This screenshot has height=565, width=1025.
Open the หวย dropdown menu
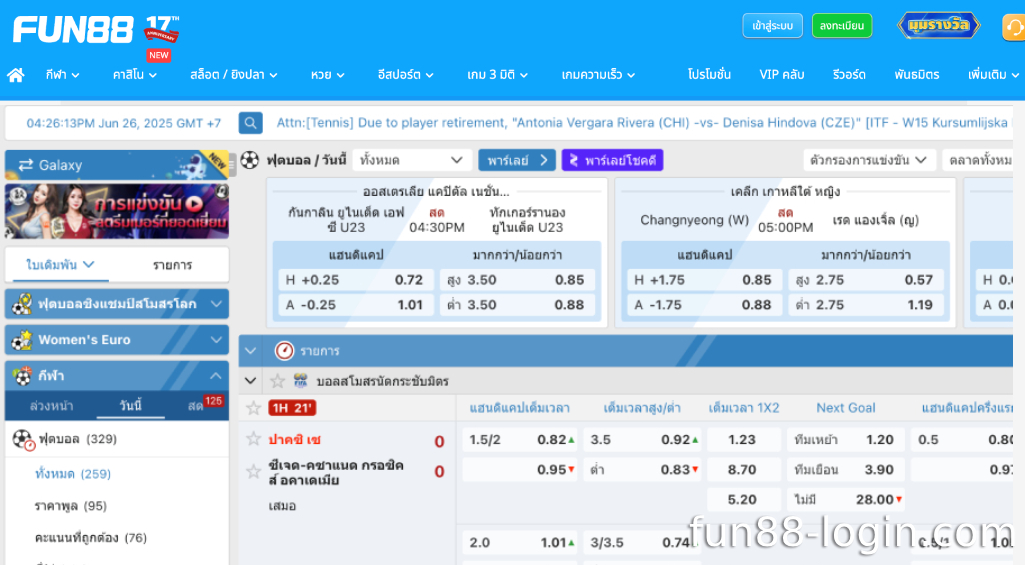coord(328,75)
